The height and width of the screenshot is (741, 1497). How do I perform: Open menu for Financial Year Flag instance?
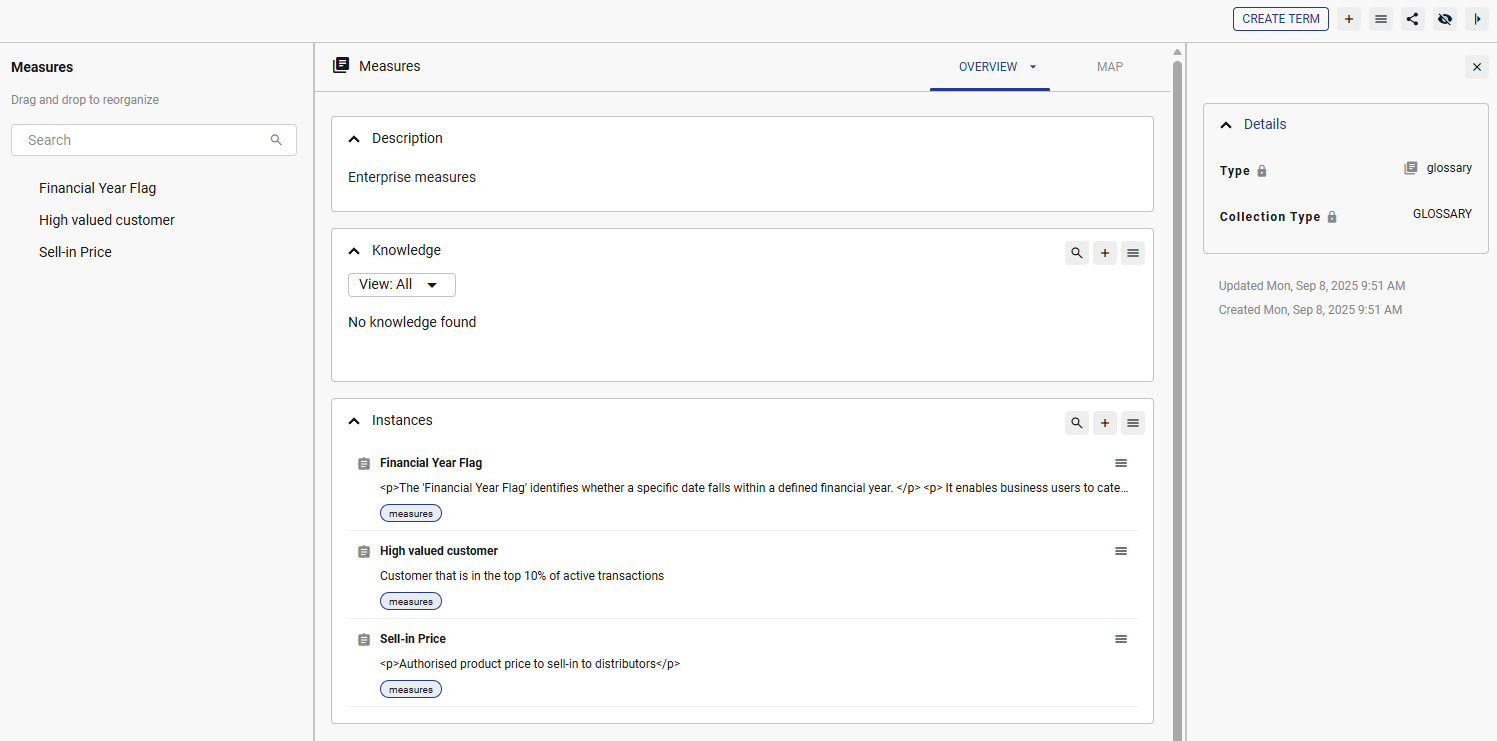1121,463
